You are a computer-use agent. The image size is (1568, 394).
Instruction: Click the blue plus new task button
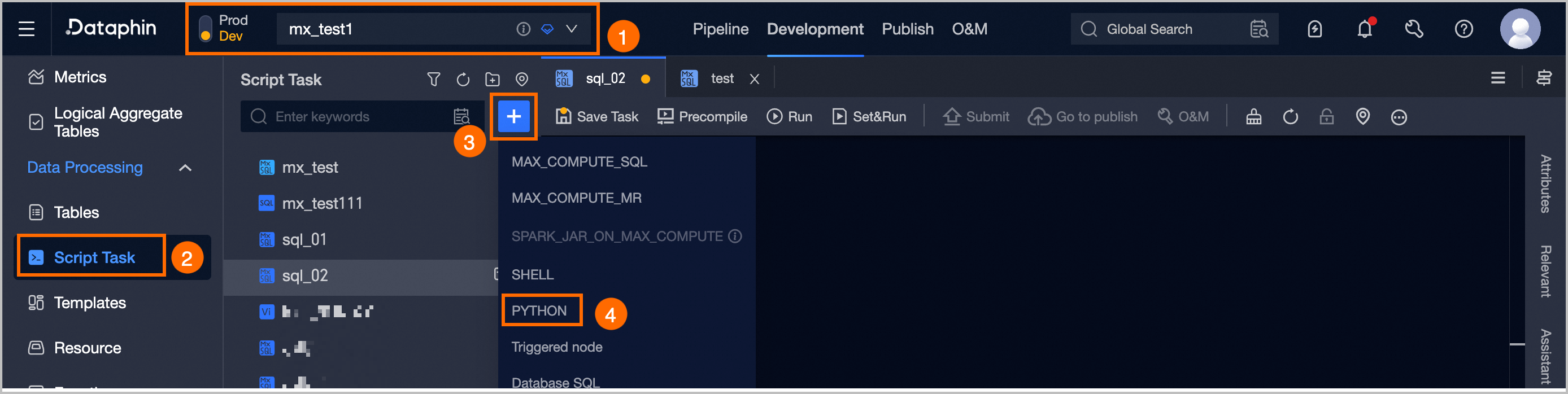[513, 116]
